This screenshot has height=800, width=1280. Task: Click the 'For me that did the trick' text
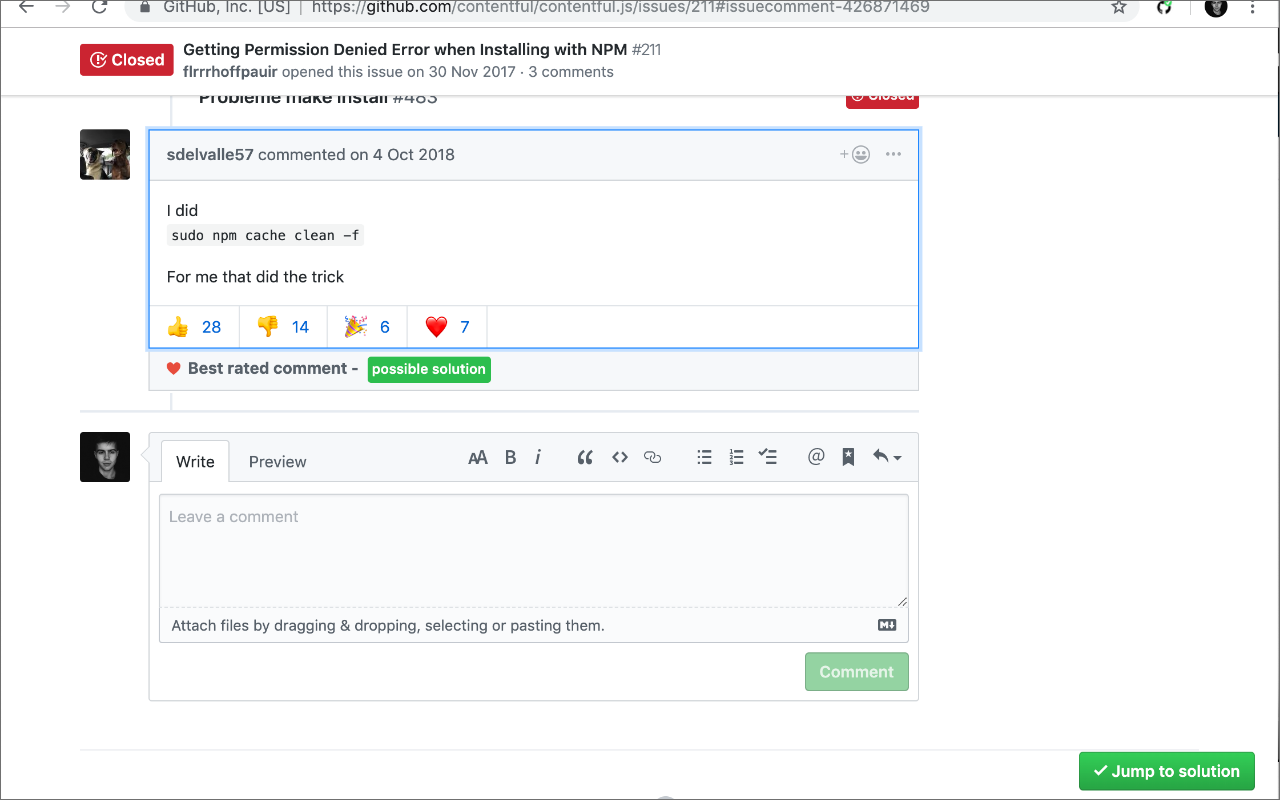tap(255, 277)
